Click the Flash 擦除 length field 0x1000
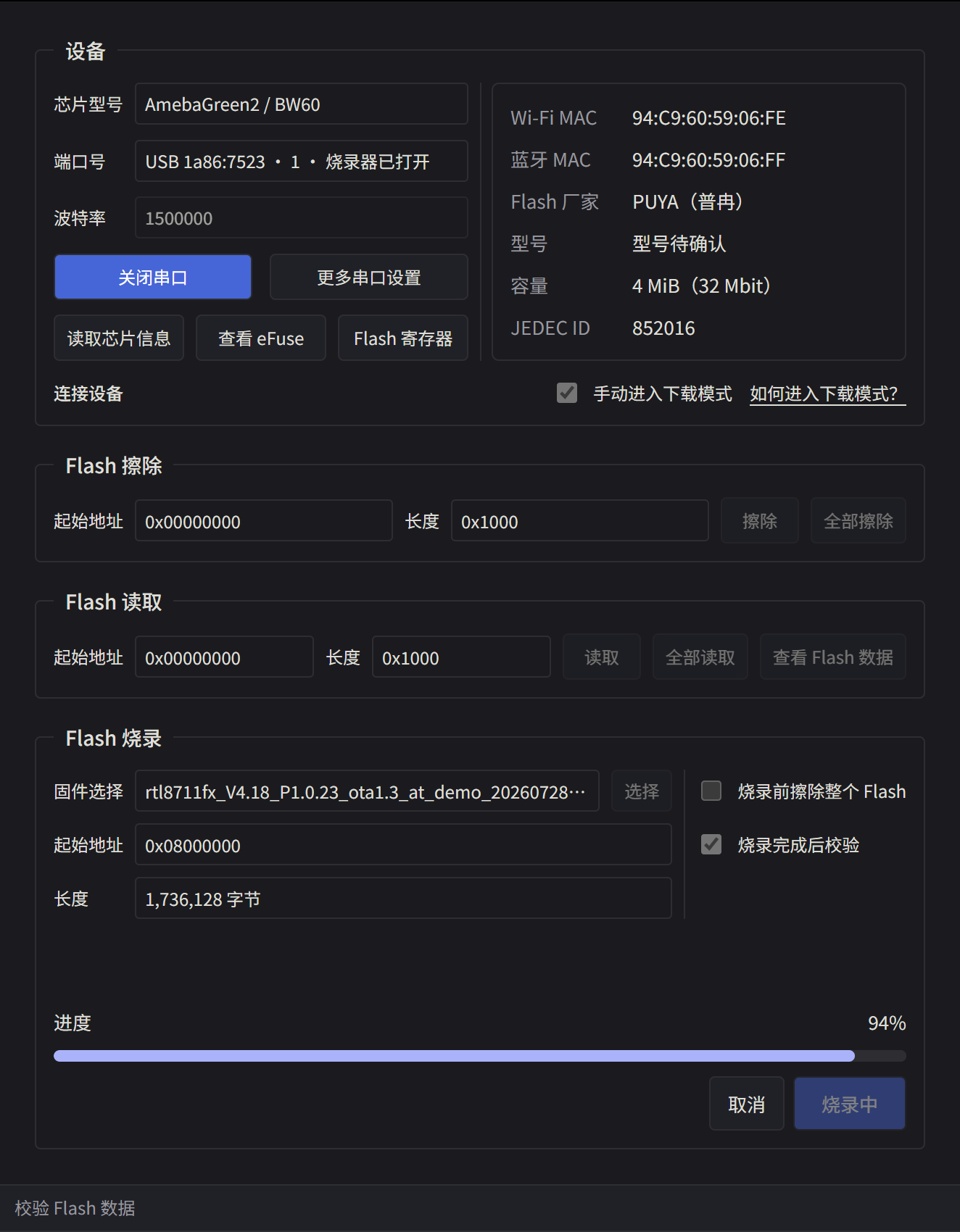Image resolution: width=960 pixels, height=1232 pixels. (580, 520)
